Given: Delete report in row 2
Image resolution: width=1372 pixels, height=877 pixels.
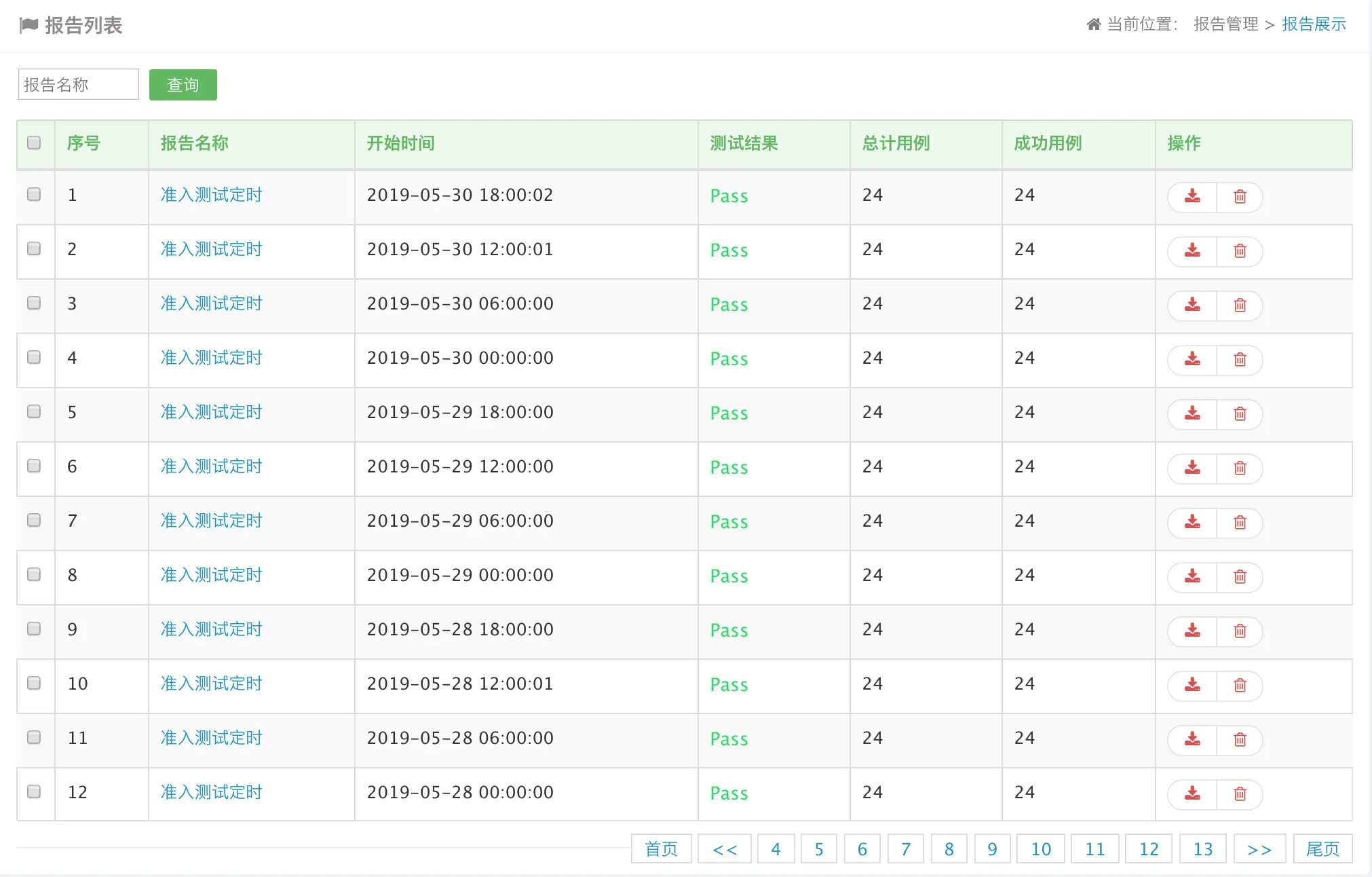Looking at the screenshot, I should tap(1240, 251).
